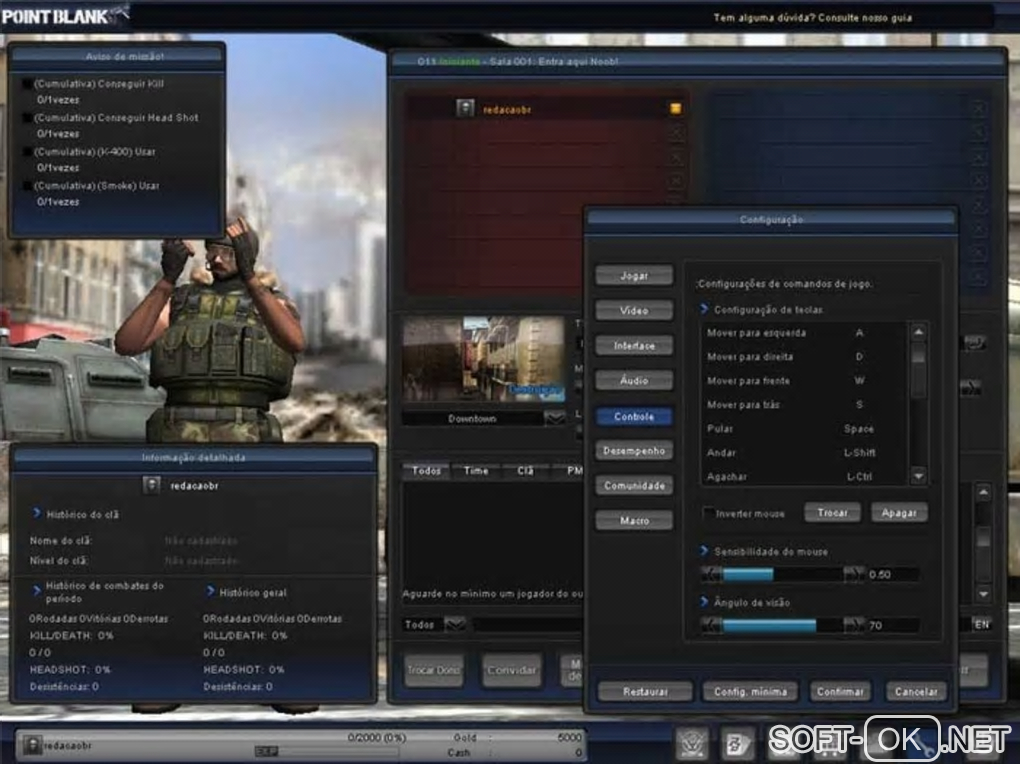Select the 'Pular' key binding row
The image size is (1020, 764).
click(x=804, y=429)
